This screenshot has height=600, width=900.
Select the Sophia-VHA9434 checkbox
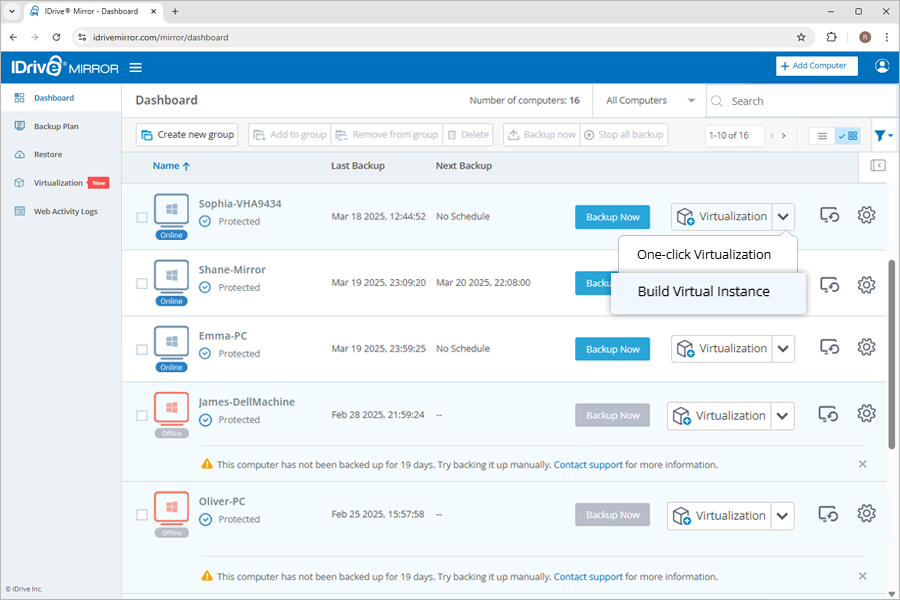pos(142,218)
